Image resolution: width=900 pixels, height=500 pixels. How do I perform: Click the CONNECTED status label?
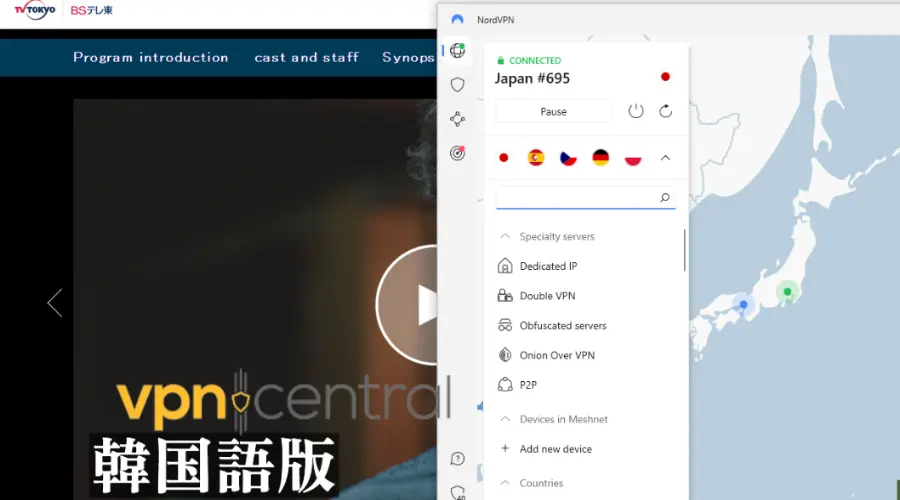point(535,60)
